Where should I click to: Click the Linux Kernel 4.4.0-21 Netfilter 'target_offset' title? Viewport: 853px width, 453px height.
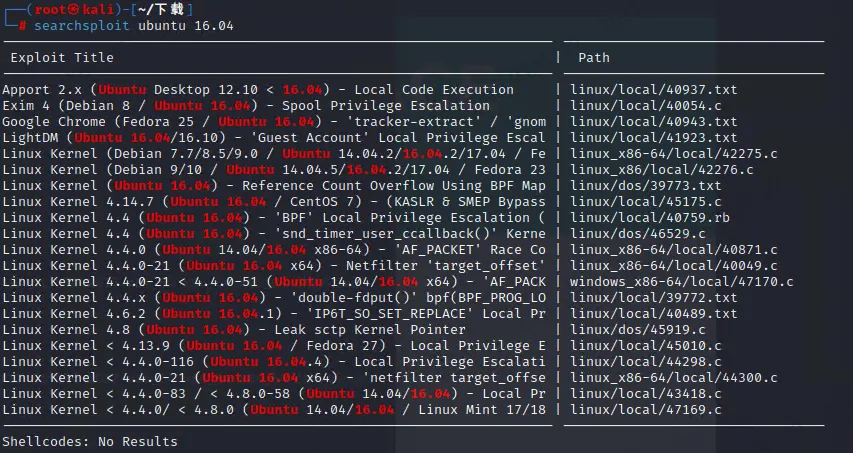(x=274, y=266)
